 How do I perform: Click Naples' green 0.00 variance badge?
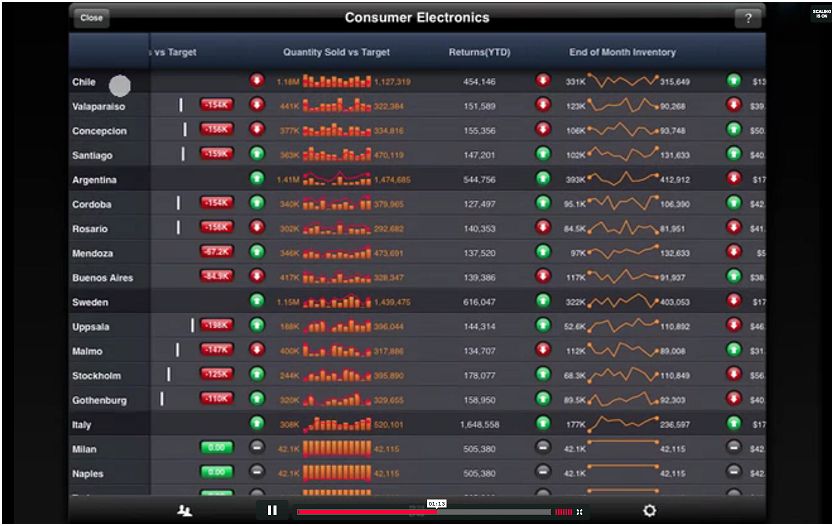pyautogui.click(x=216, y=472)
